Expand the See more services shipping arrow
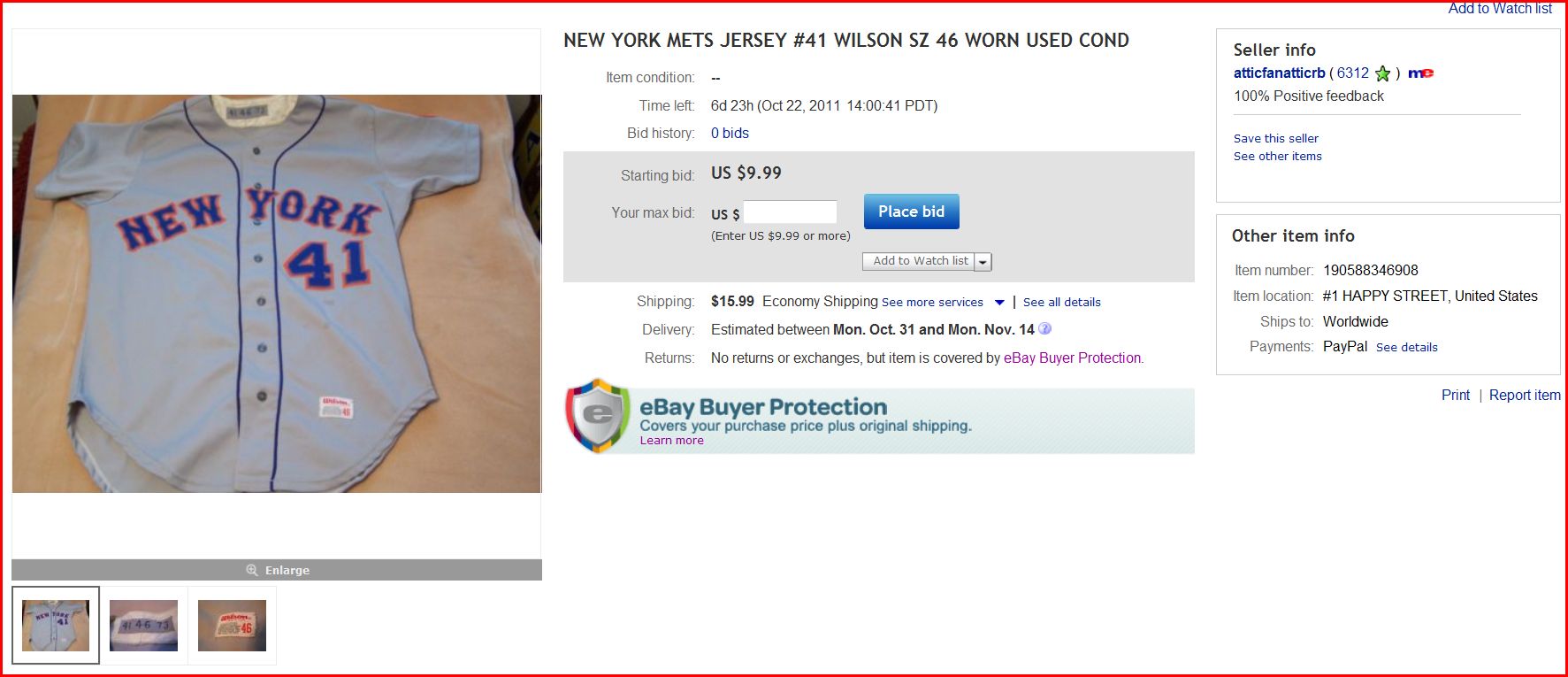This screenshot has width=1568, height=677. [999, 303]
